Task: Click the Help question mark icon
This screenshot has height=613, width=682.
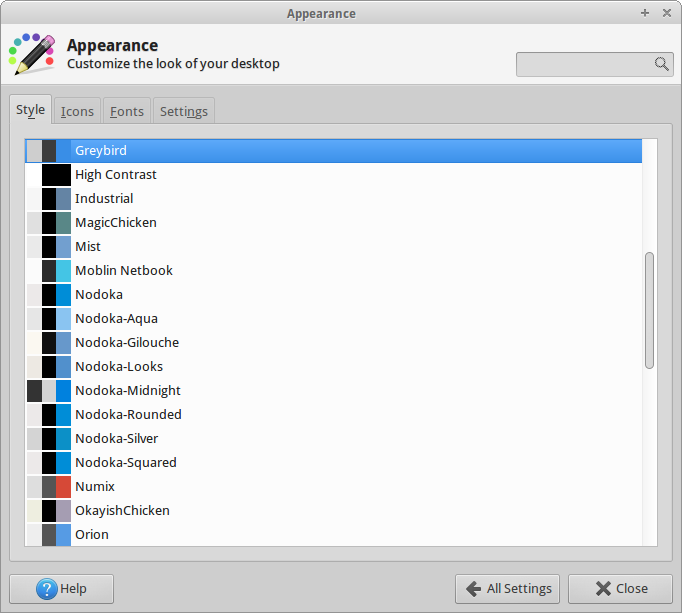Action: tap(47, 589)
